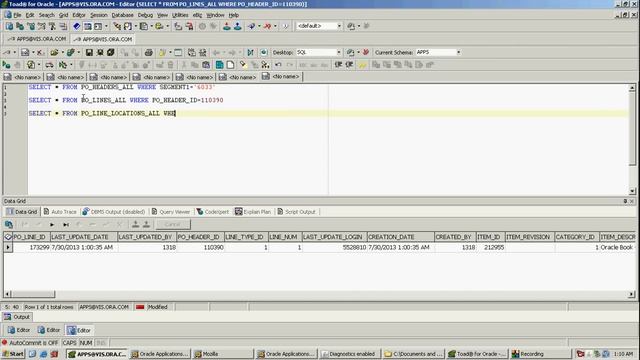Screen dimensions: 640x360
Task: Click the PO_LINE_ID column header
Action: click(x=31, y=237)
